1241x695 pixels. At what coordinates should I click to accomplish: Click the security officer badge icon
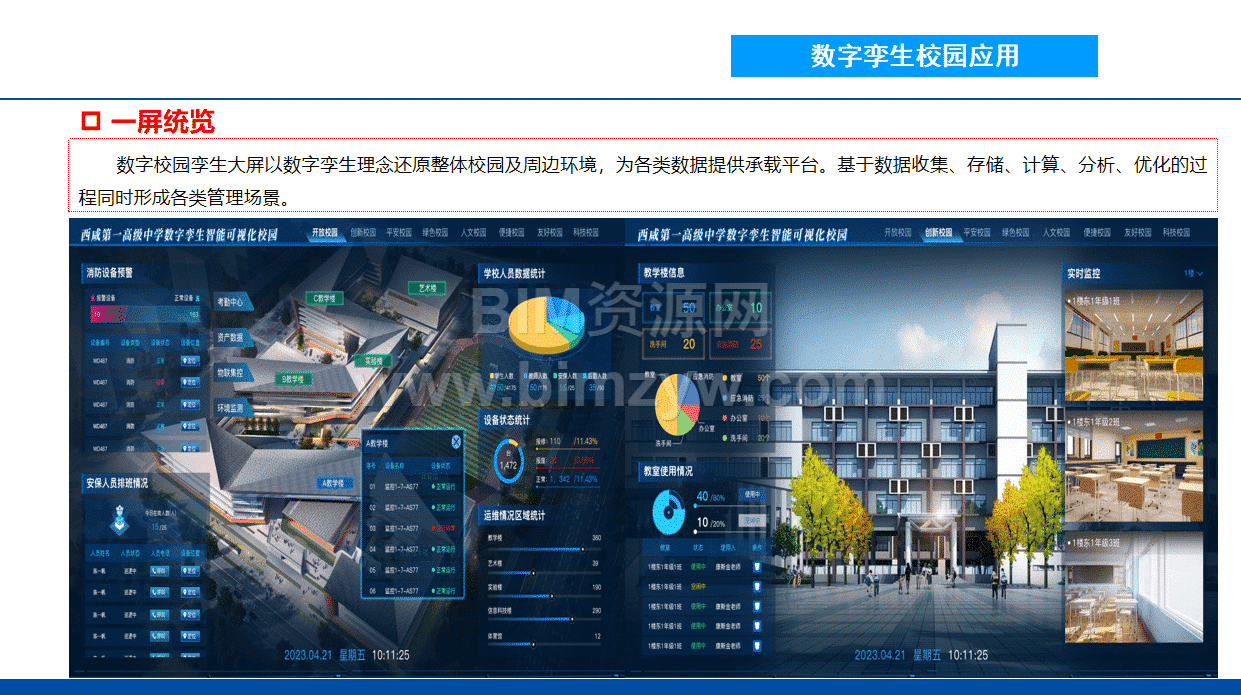(x=120, y=520)
